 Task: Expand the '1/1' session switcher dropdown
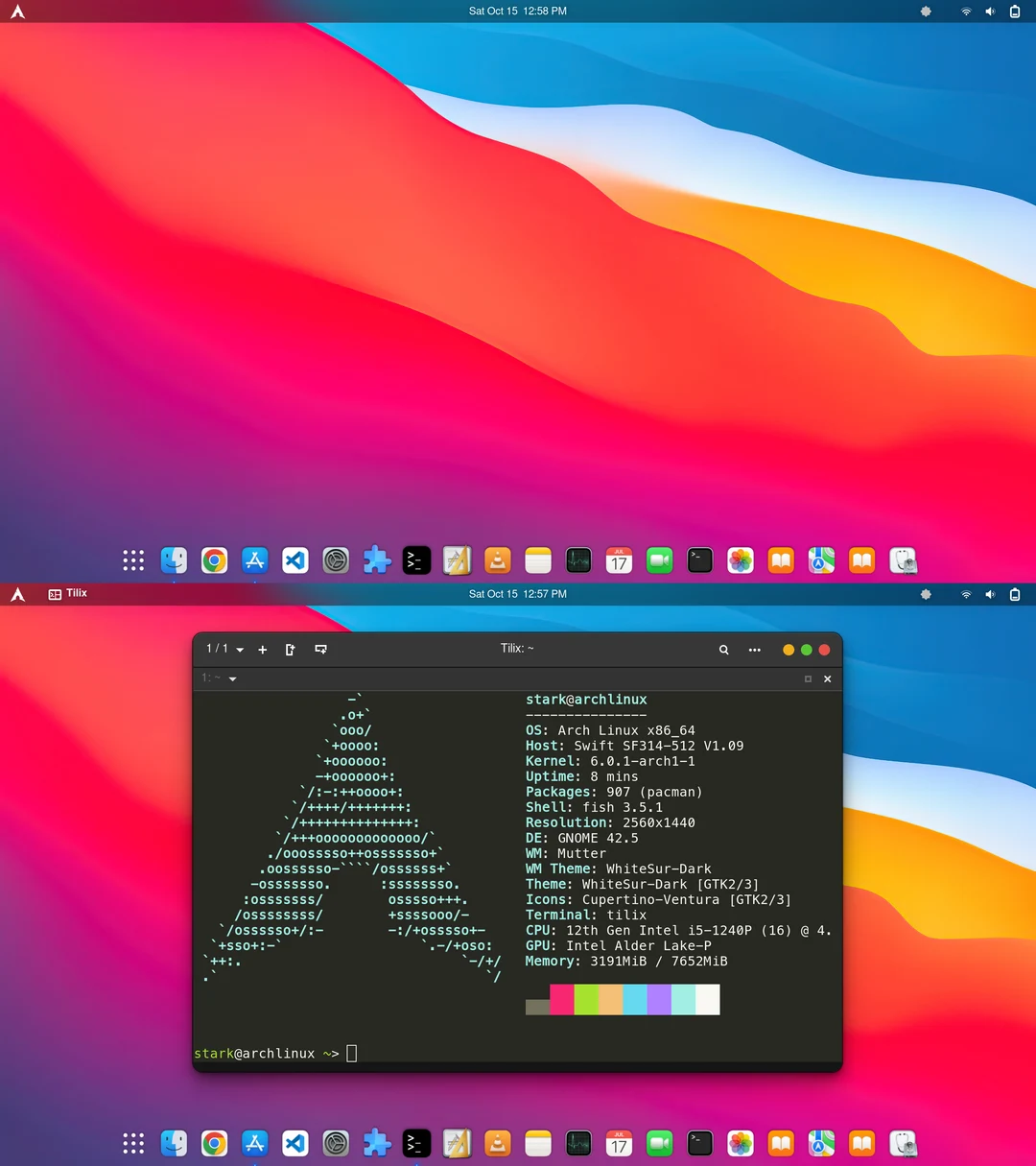tap(223, 649)
